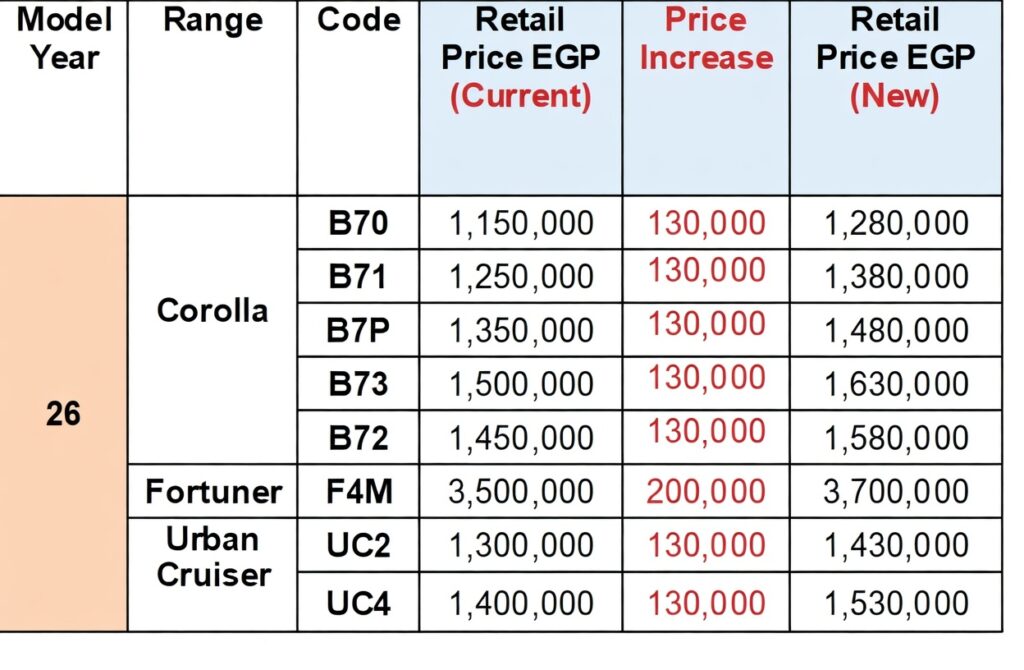Click the Fortuner range cell

[213, 491]
